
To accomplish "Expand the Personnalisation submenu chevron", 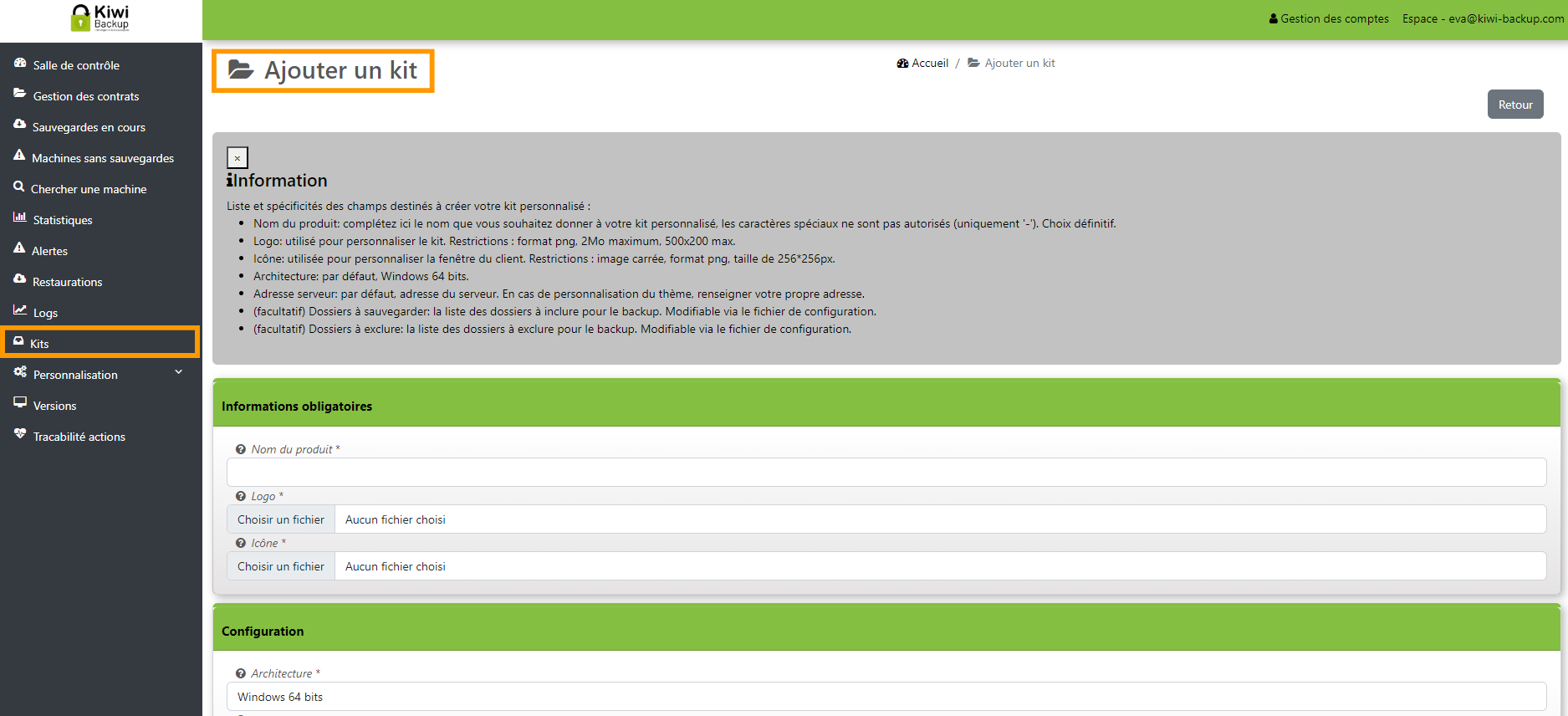I will (x=178, y=372).
